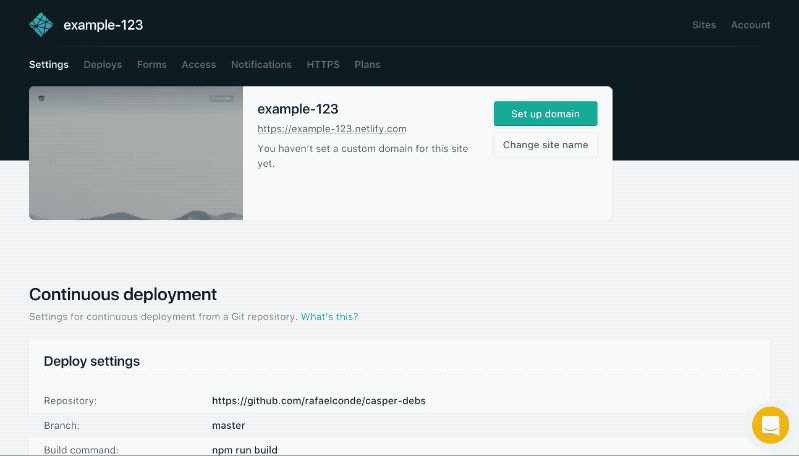Switch to the Deploys tab
799x456 pixels.
point(103,65)
